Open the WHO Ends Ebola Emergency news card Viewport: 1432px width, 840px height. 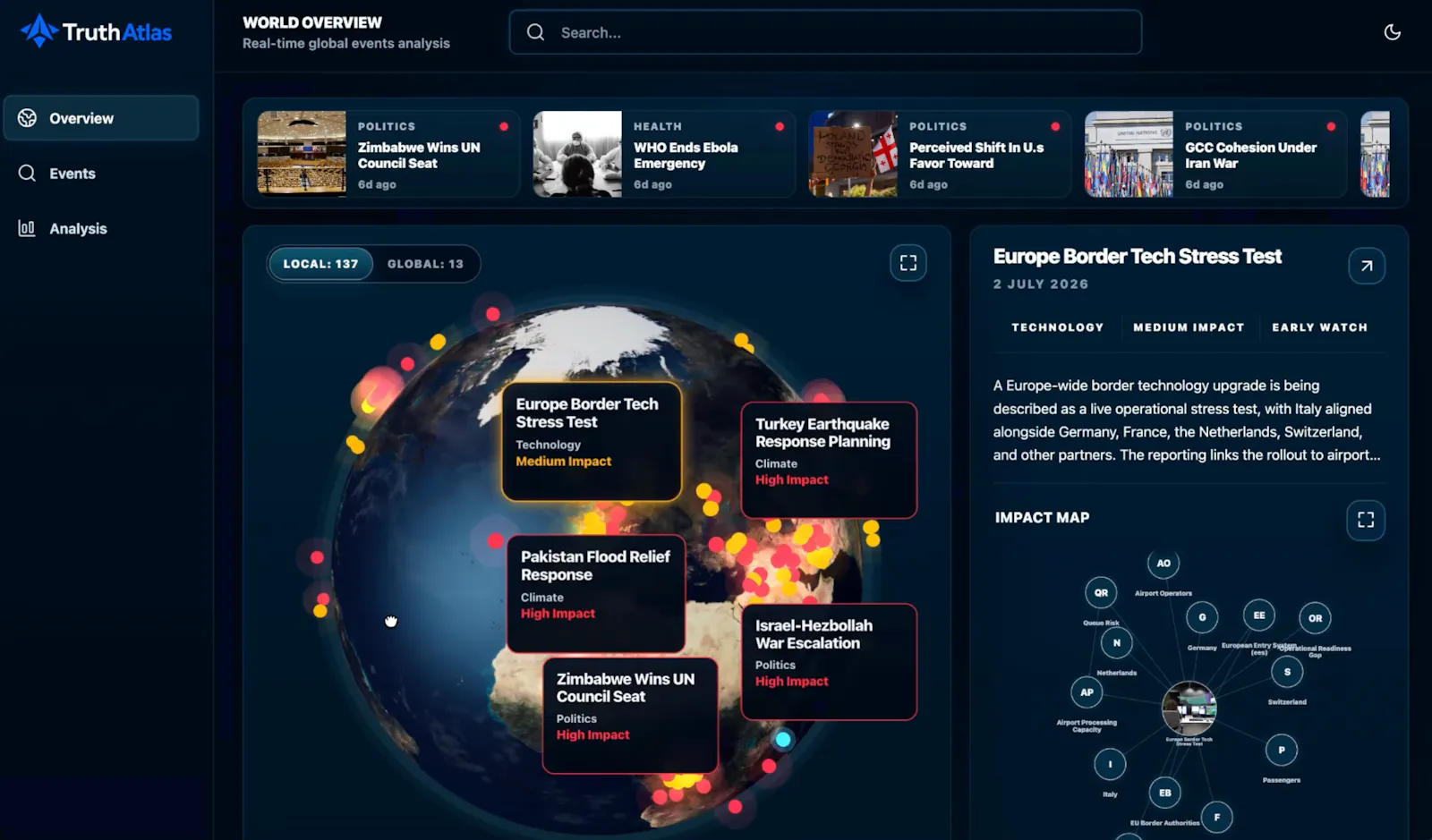[x=664, y=154]
